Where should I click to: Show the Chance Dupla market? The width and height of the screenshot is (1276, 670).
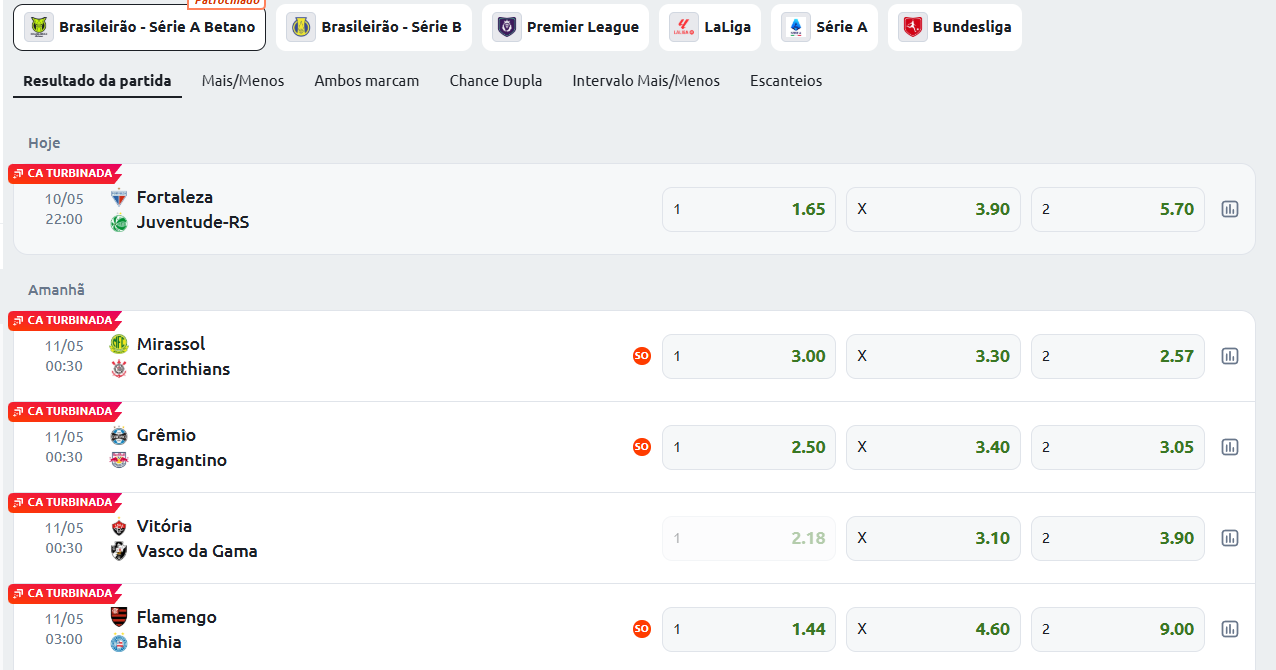click(496, 81)
